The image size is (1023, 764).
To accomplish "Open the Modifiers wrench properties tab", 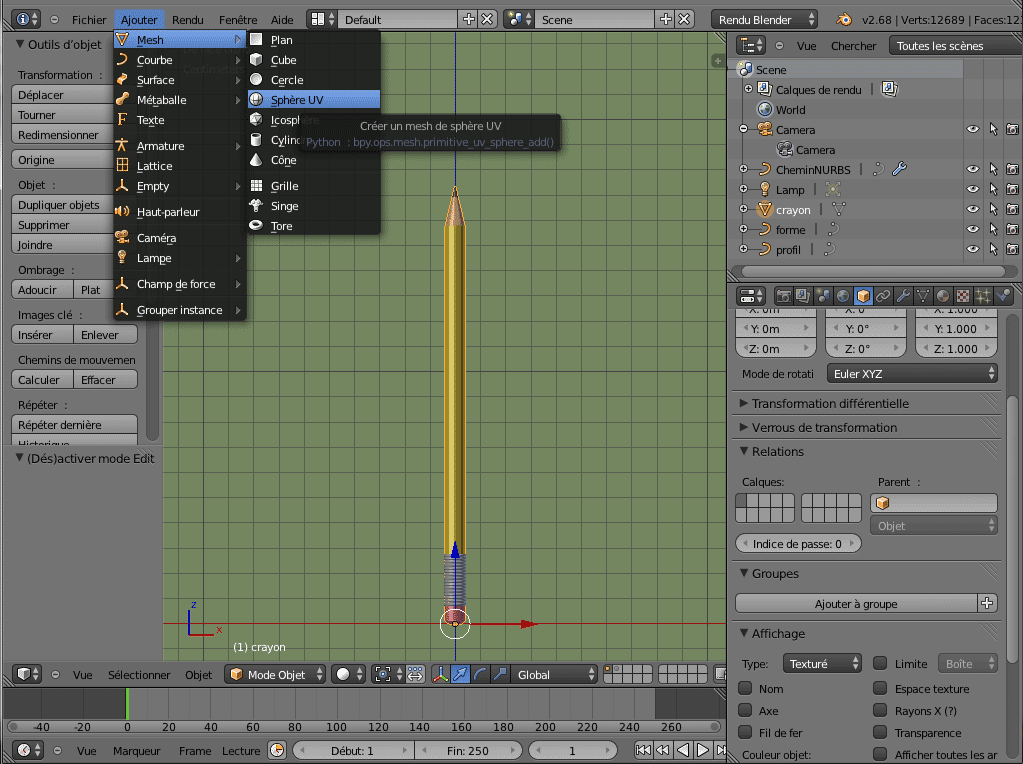I will tap(903, 296).
